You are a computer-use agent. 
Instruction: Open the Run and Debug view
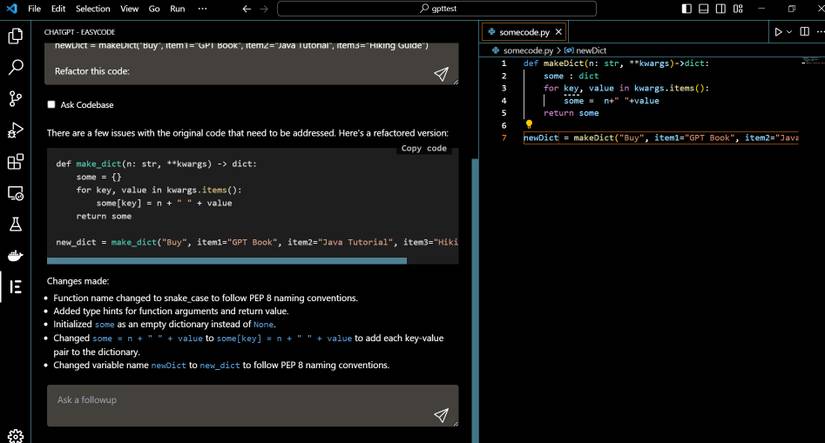click(x=15, y=130)
